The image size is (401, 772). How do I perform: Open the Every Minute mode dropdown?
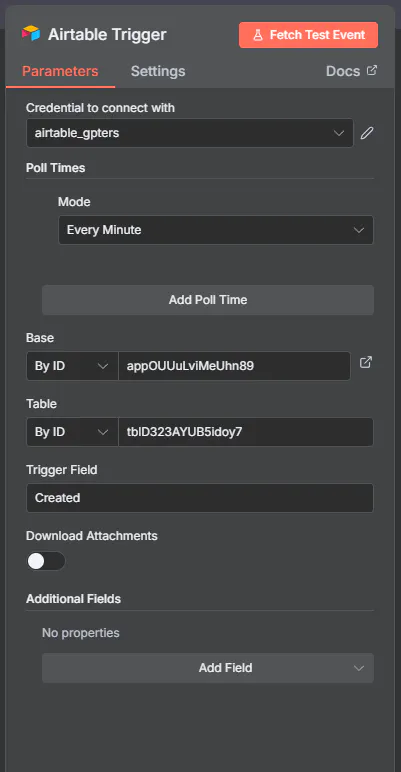pos(216,230)
